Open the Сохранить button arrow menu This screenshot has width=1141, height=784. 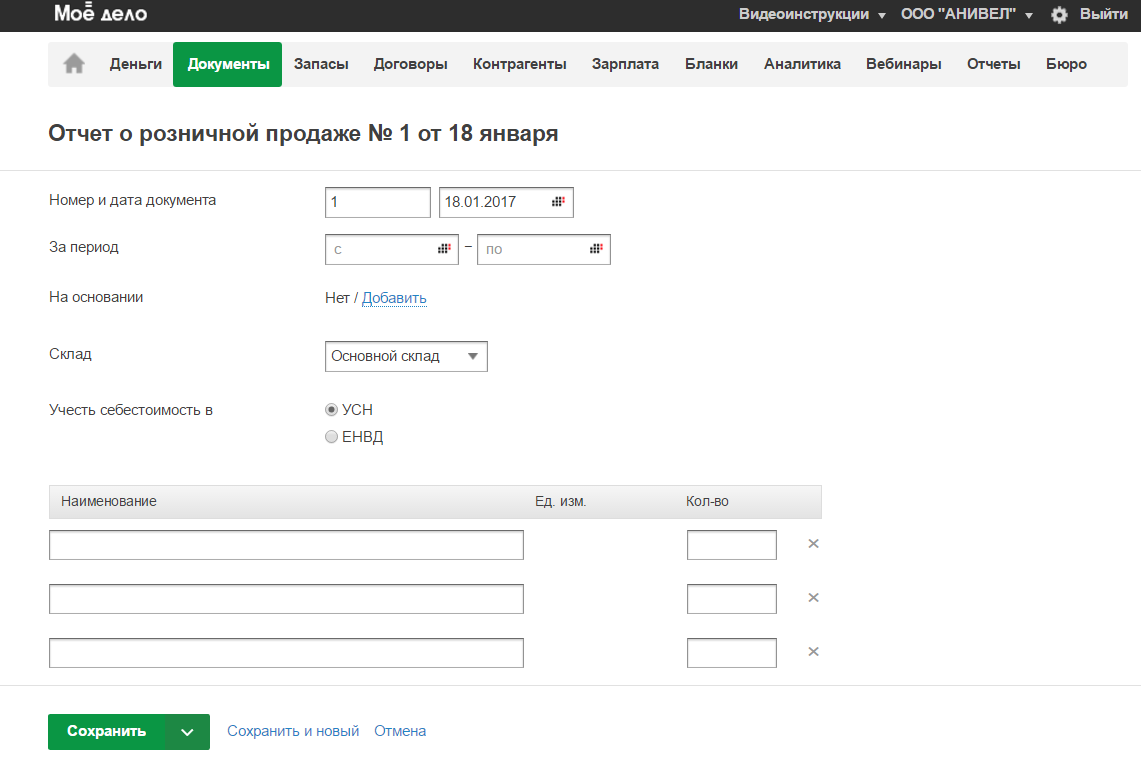[187, 732]
